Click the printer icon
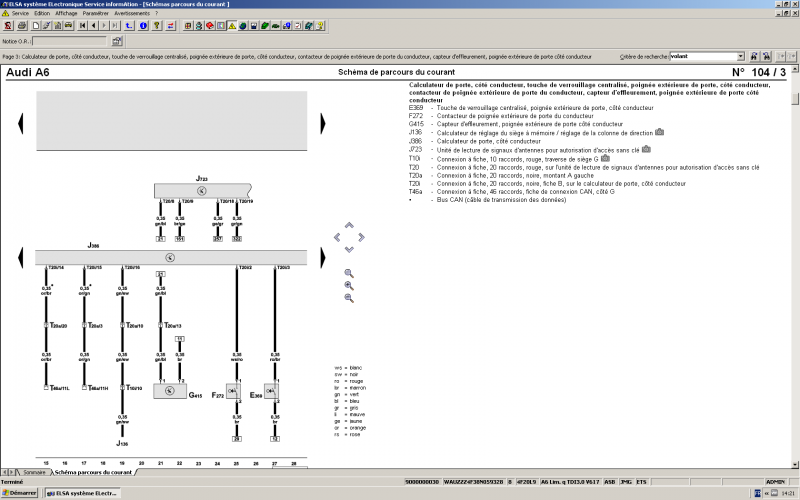800x500 pixels. click(22, 26)
